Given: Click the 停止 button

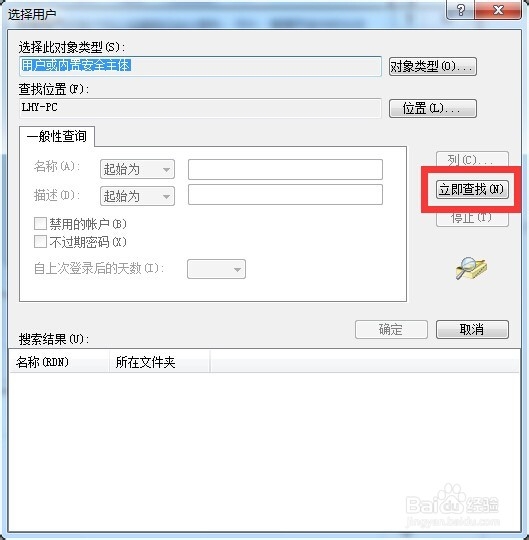Looking at the screenshot, I should pos(472,218).
